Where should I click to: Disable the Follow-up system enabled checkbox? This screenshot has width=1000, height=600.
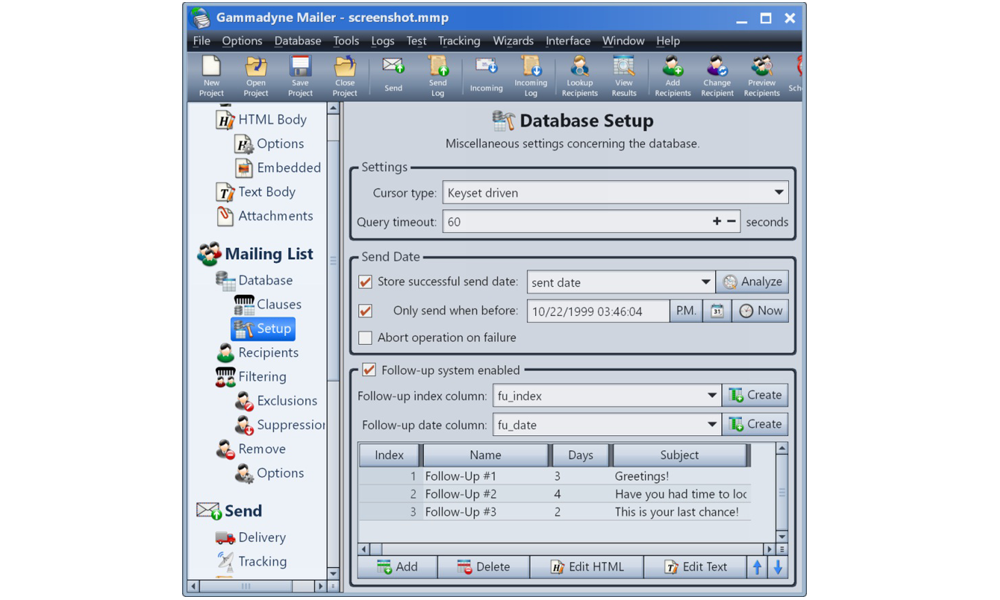coord(369,370)
